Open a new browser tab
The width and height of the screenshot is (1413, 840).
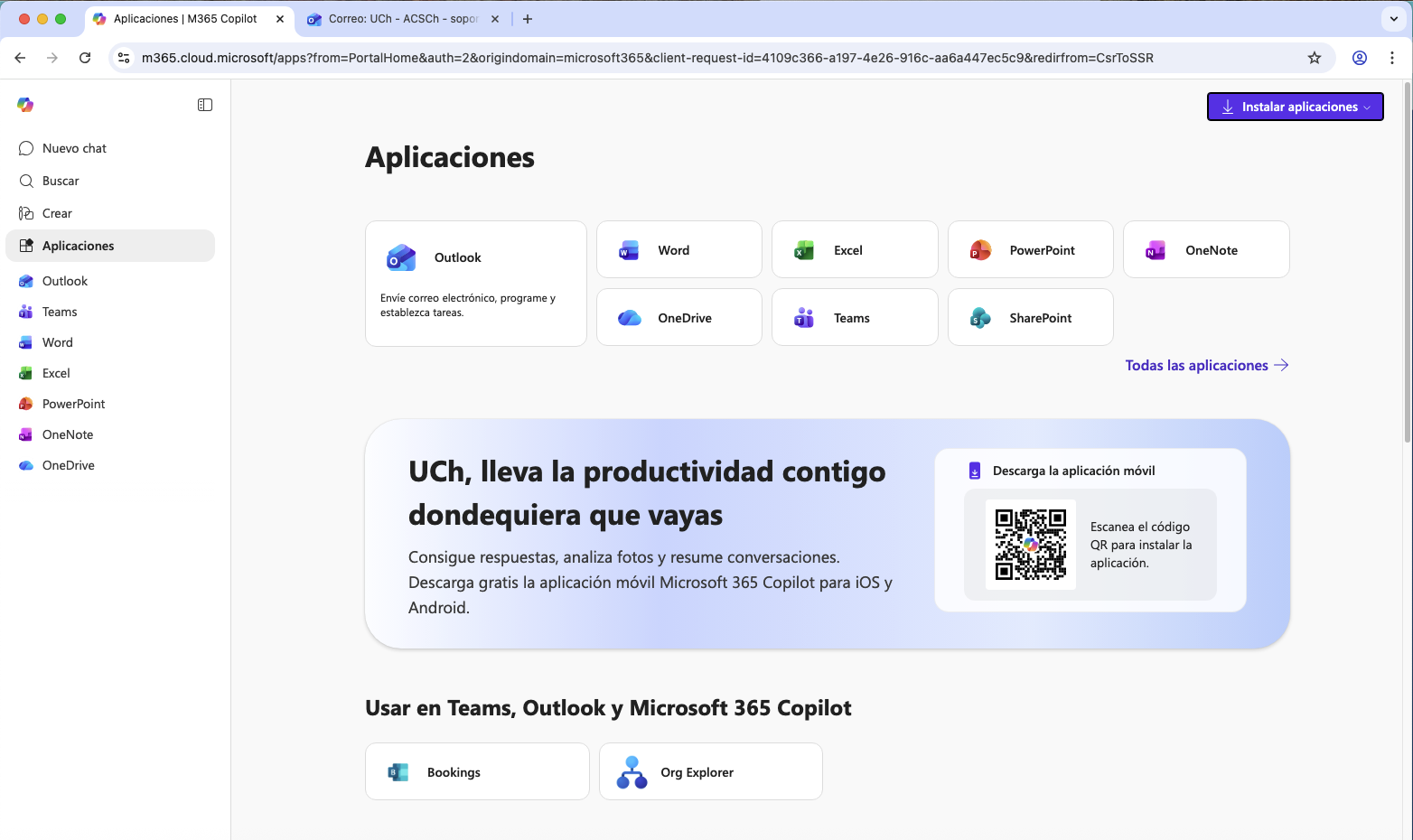(x=528, y=19)
